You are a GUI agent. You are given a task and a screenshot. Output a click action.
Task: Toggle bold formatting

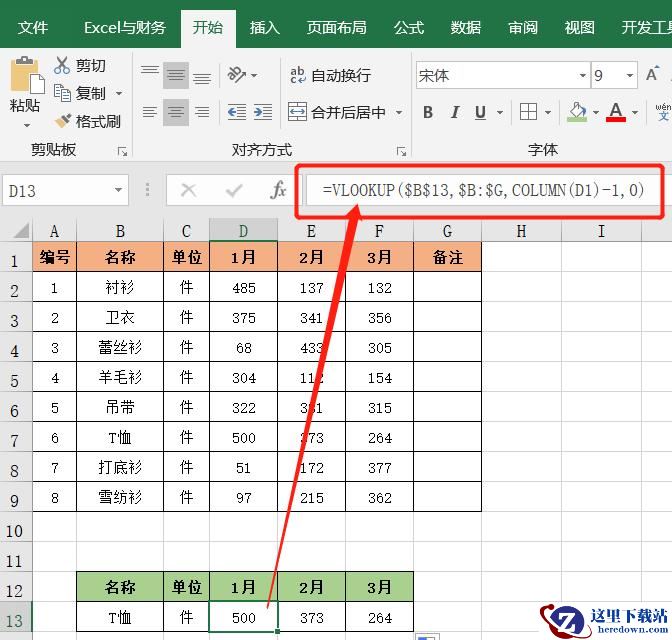[428, 112]
